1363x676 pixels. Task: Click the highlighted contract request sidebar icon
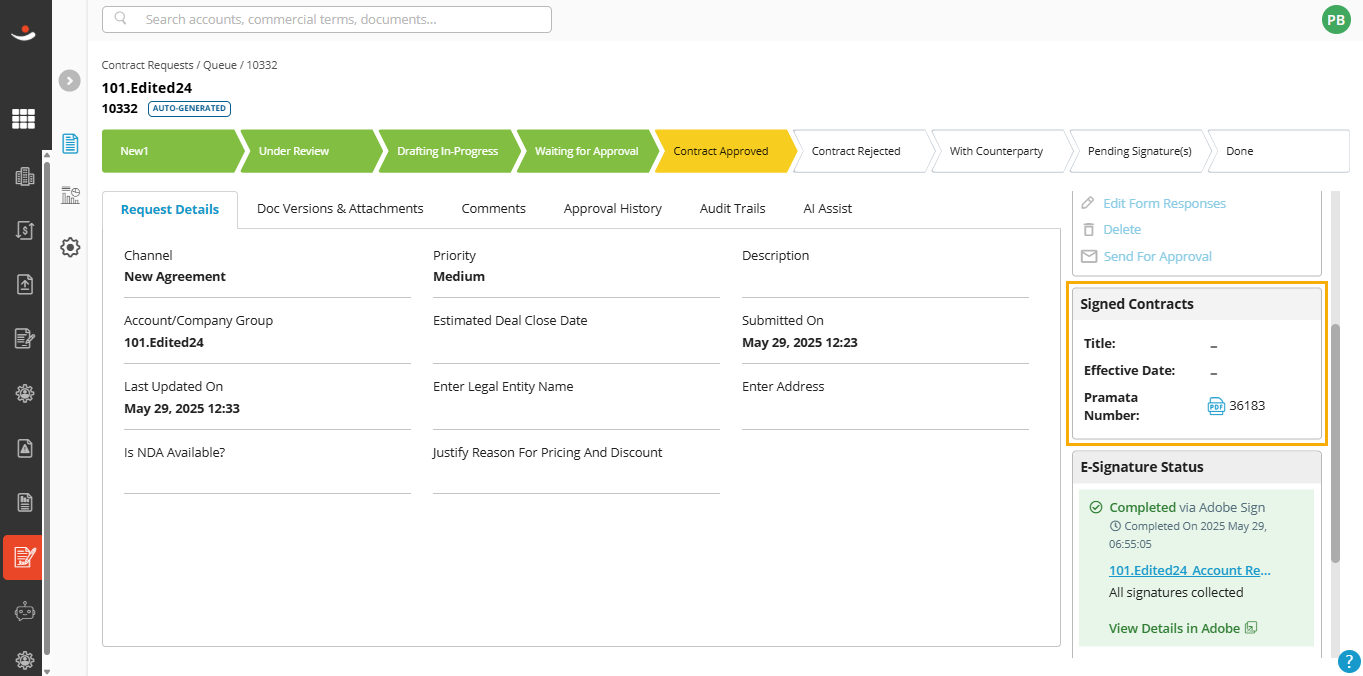[22, 557]
